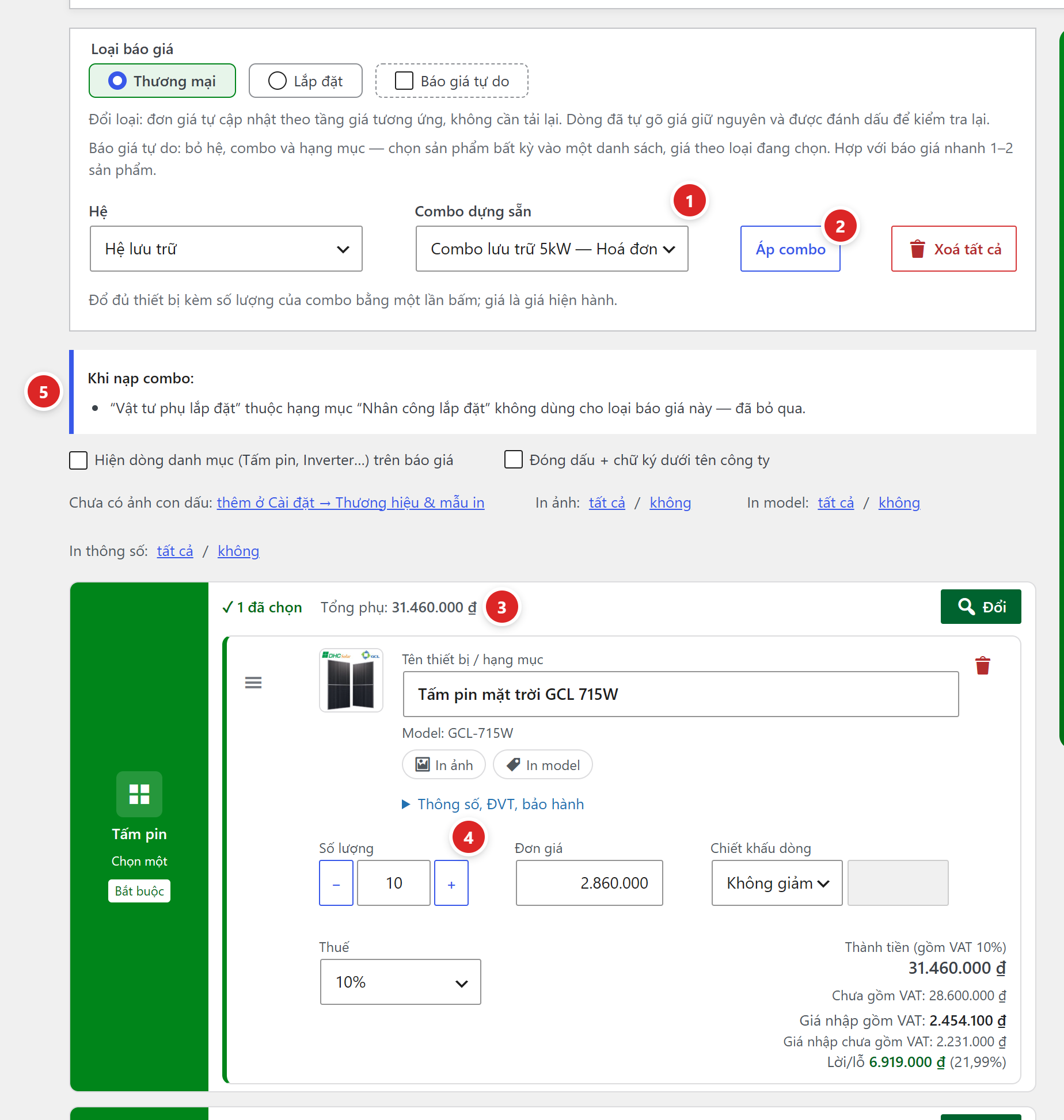This screenshot has width=1064, height=1120.
Task: Toggle Hiện dòng danh mục trên báo giá checkbox
Action: point(78,460)
